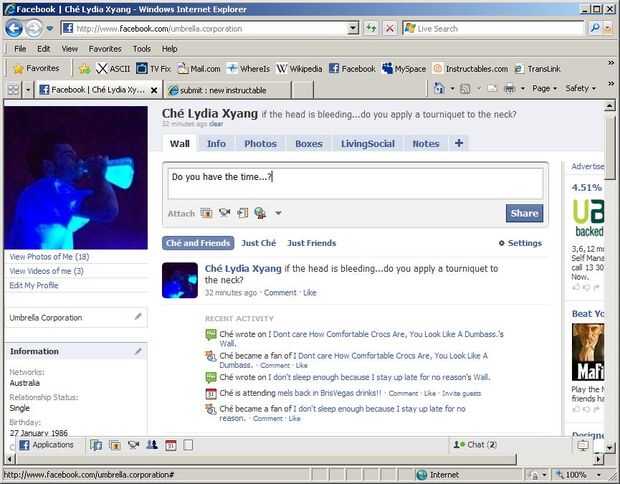Switch to the LivingSocial profile tab
The width and height of the screenshot is (620, 484).
[368, 144]
